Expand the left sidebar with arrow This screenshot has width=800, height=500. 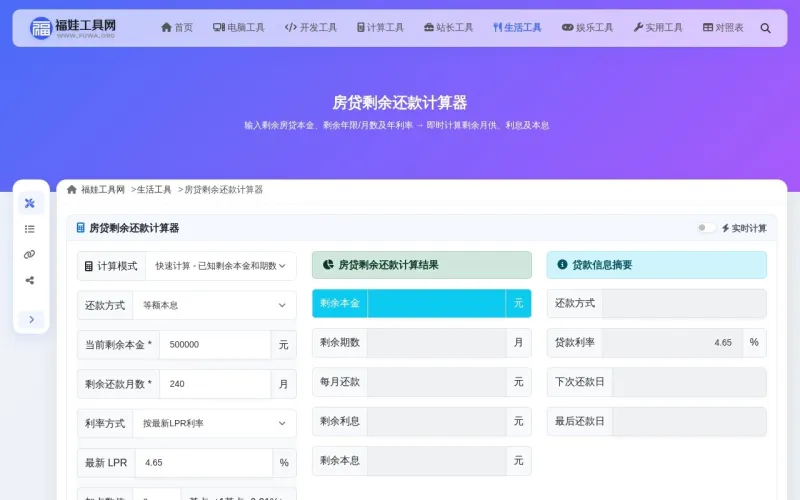point(32,319)
